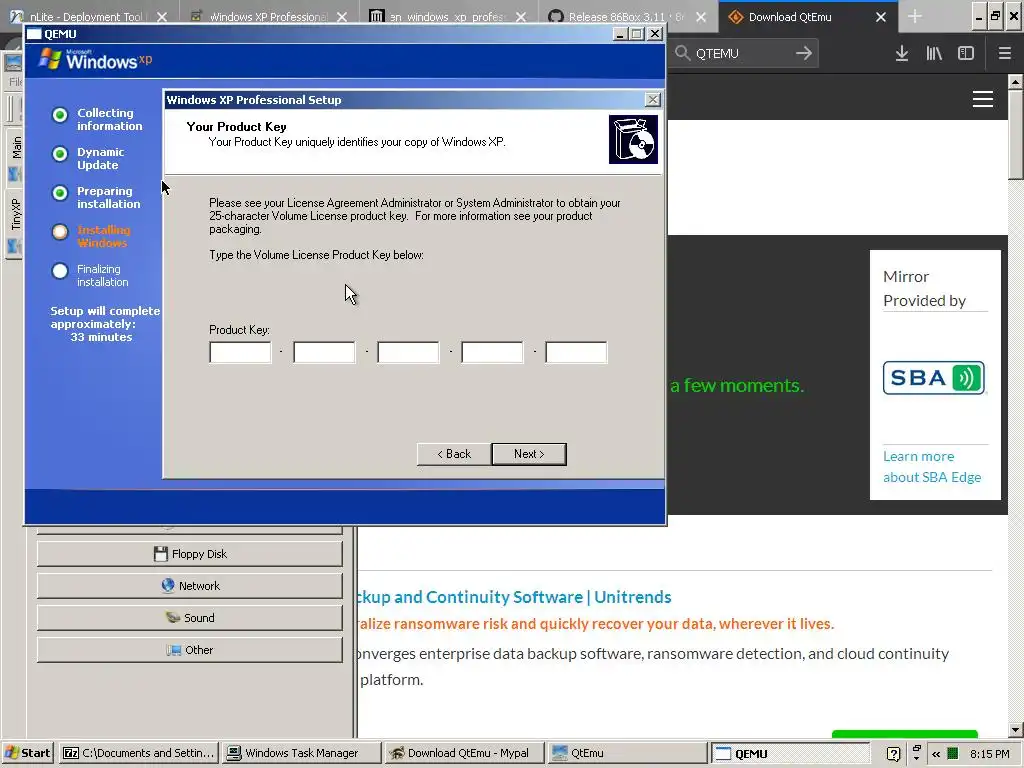Image resolution: width=1024 pixels, height=768 pixels.
Task: Switch to the Release 86Box 3.11 tab
Action: pyautogui.click(x=627, y=16)
